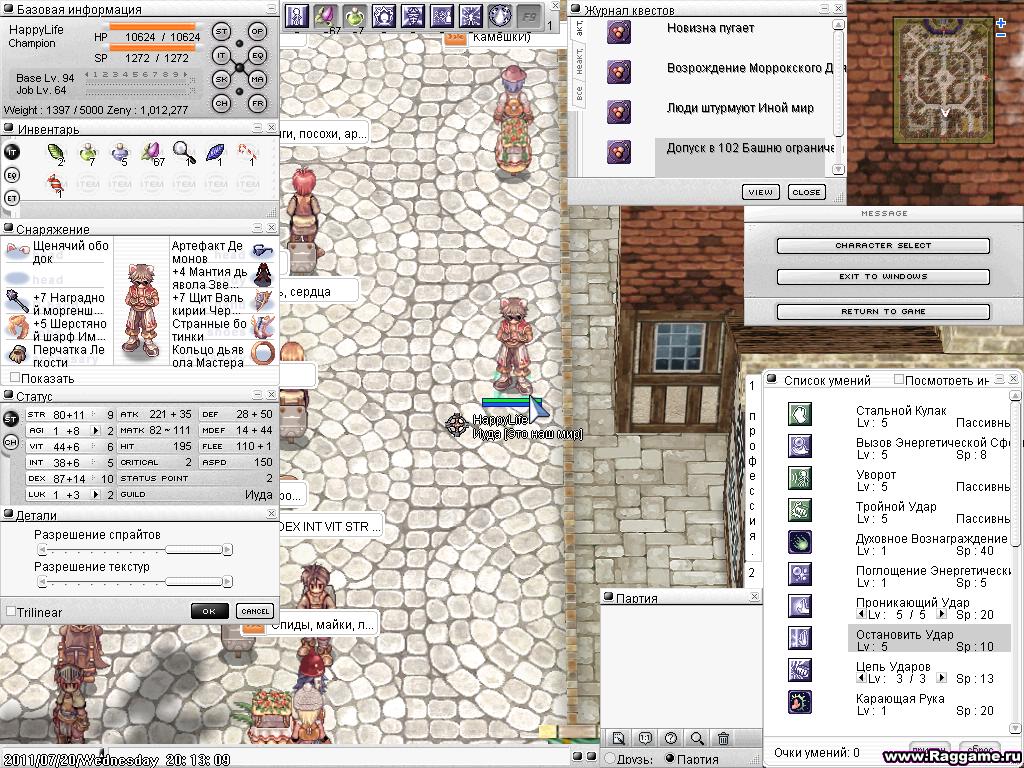Viewport: 1024px width, 768px height.
Task: Switch inventory to IT tab
Action: 12,152
